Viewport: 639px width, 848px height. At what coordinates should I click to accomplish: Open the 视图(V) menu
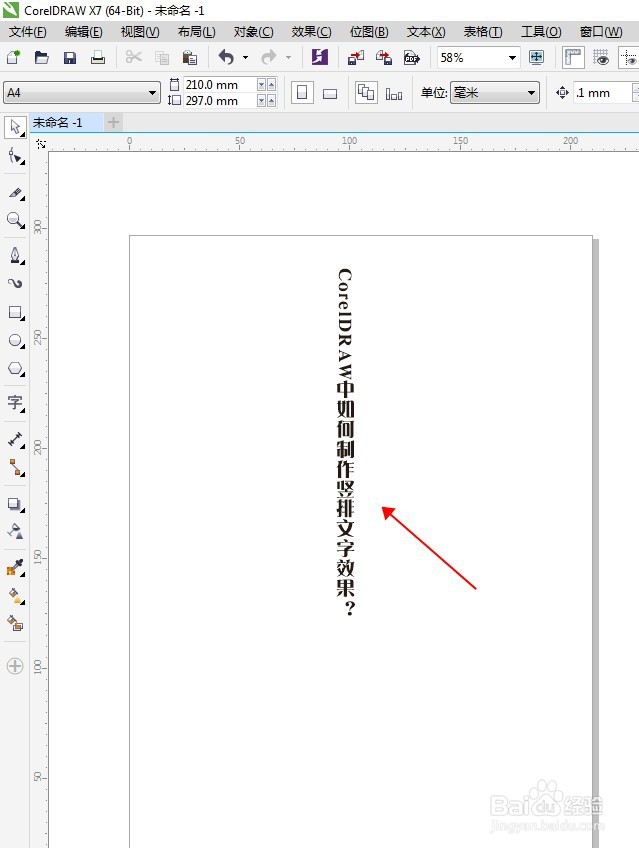point(139,32)
